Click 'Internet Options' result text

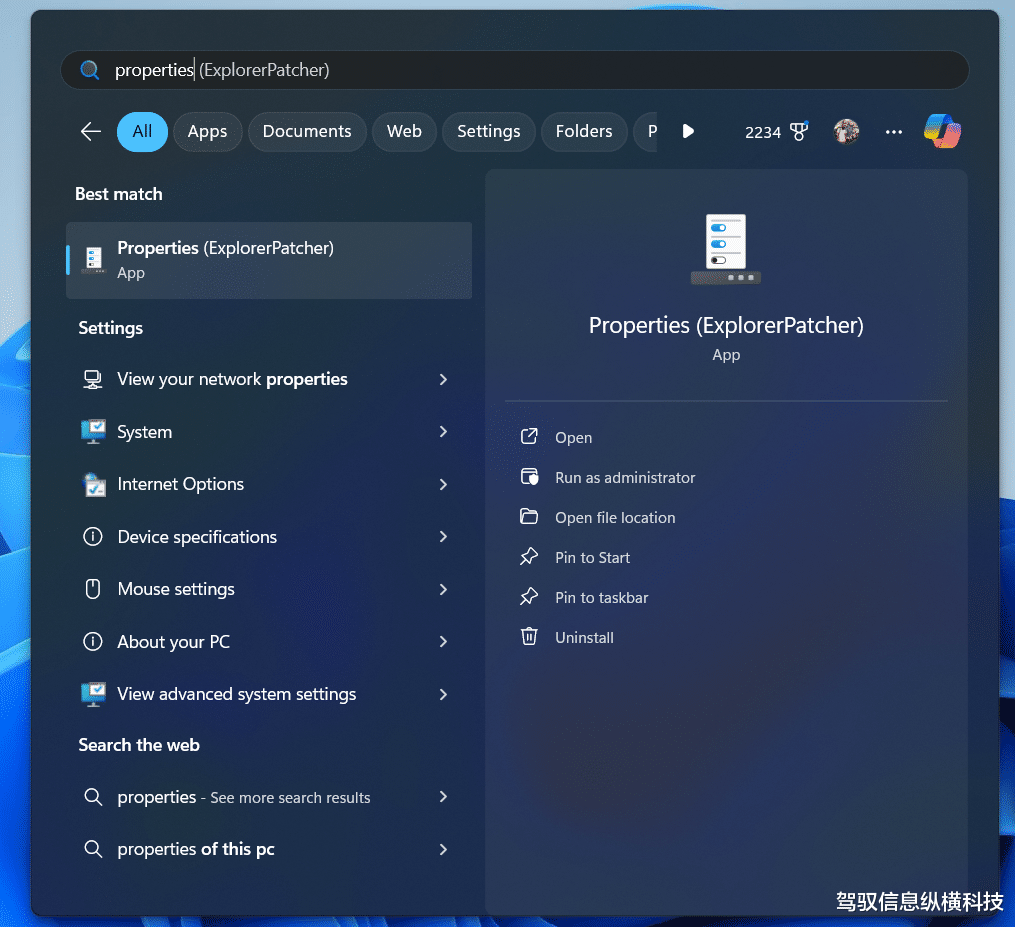181,484
